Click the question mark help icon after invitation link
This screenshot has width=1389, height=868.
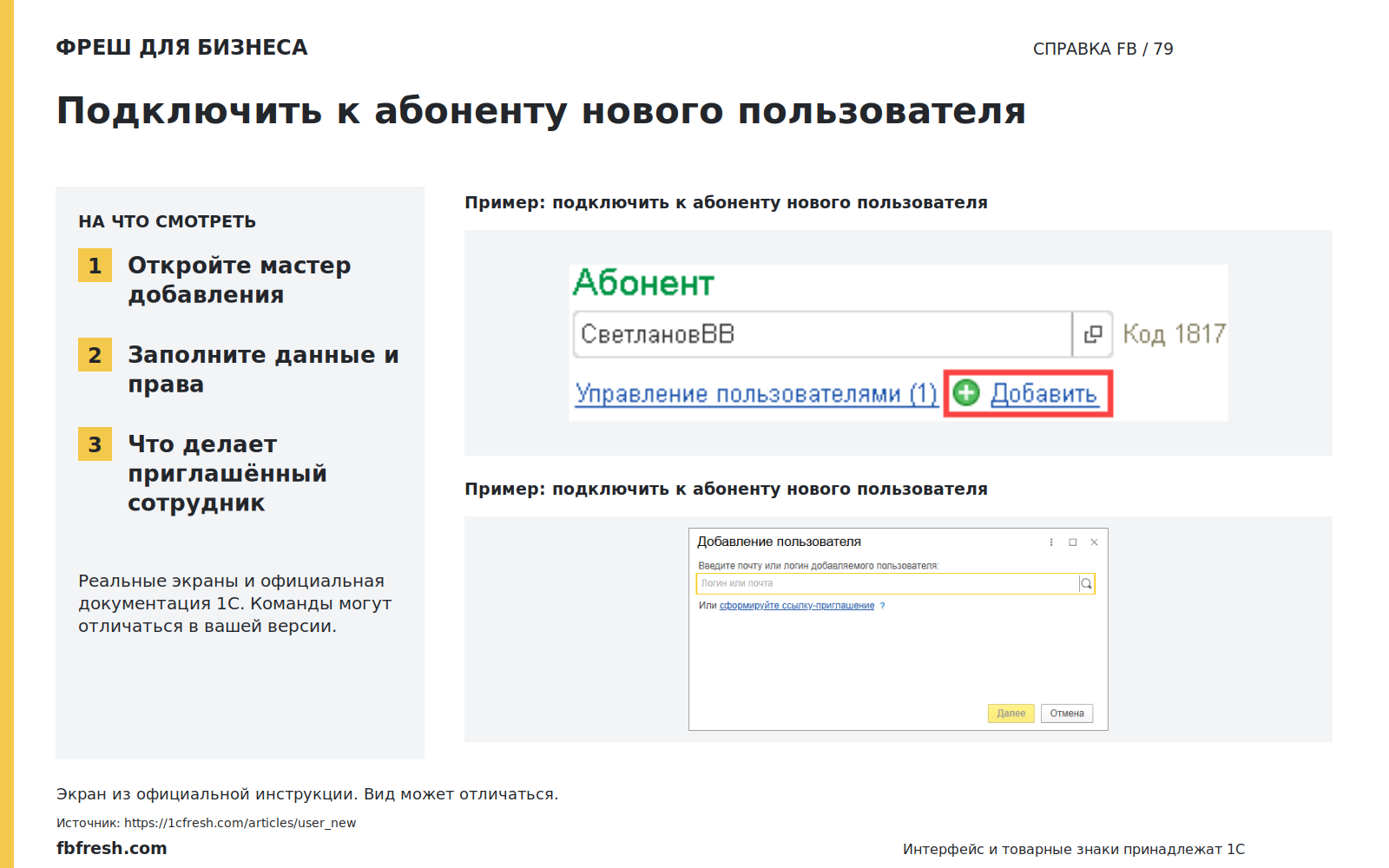tap(882, 606)
